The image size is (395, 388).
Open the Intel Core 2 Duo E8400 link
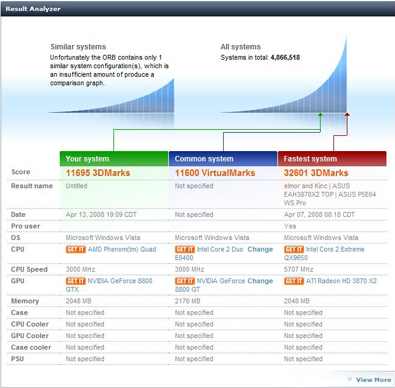click(x=209, y=253)
